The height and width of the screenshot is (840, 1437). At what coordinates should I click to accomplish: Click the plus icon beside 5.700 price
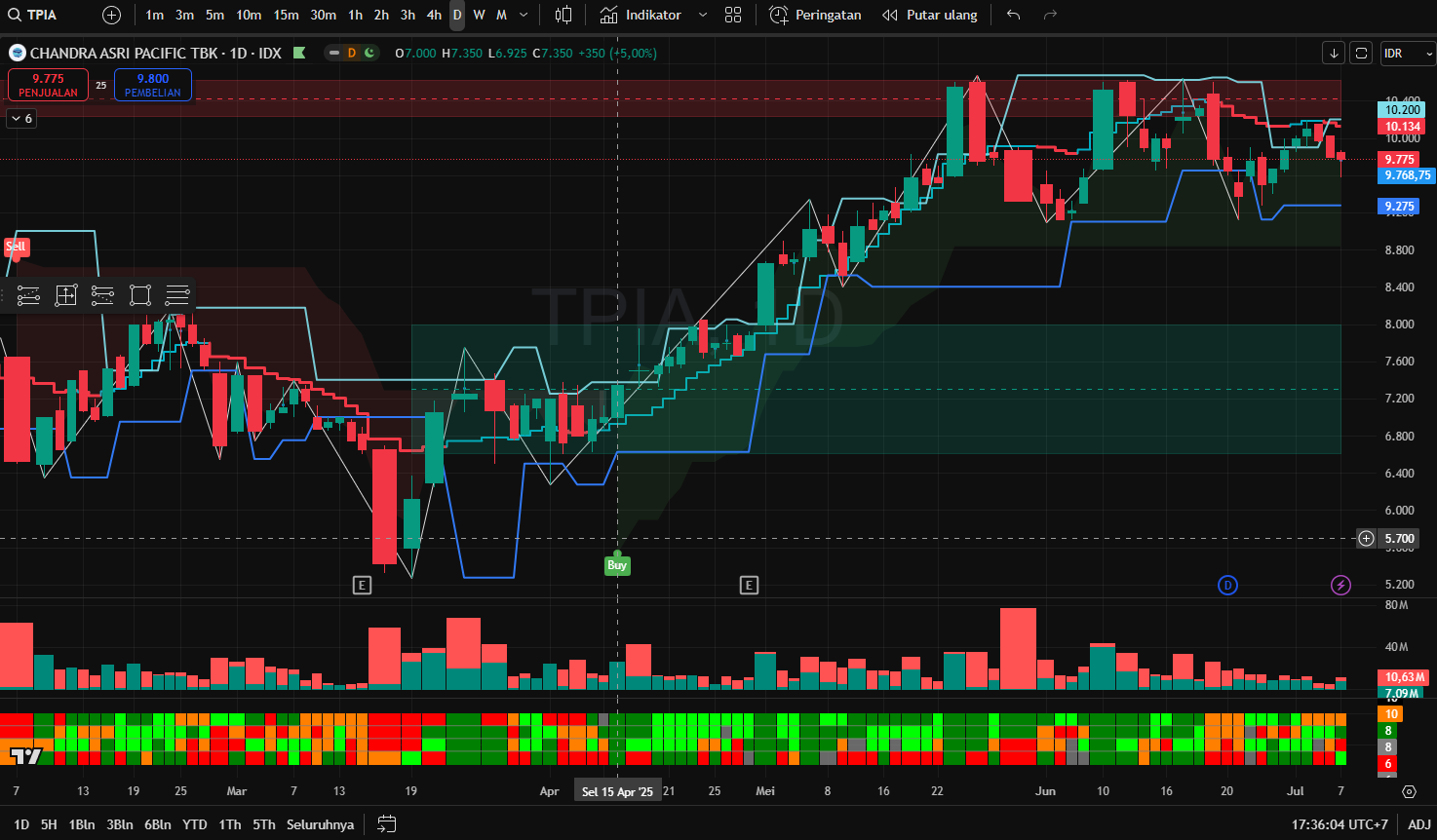tap(1366, 538)
